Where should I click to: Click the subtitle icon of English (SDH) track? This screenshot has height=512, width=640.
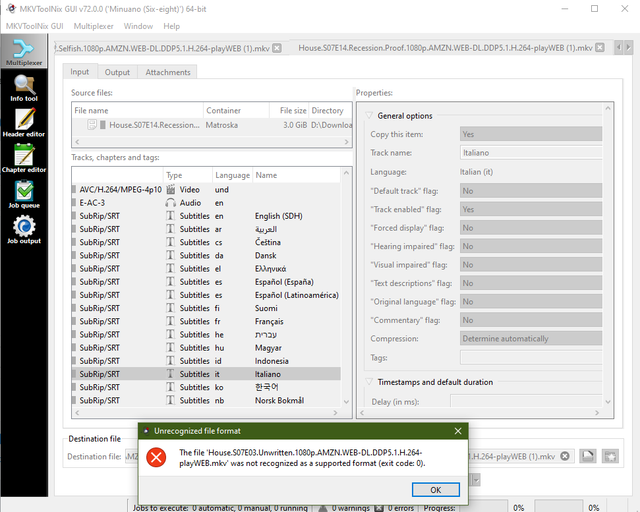coord(171,216)
